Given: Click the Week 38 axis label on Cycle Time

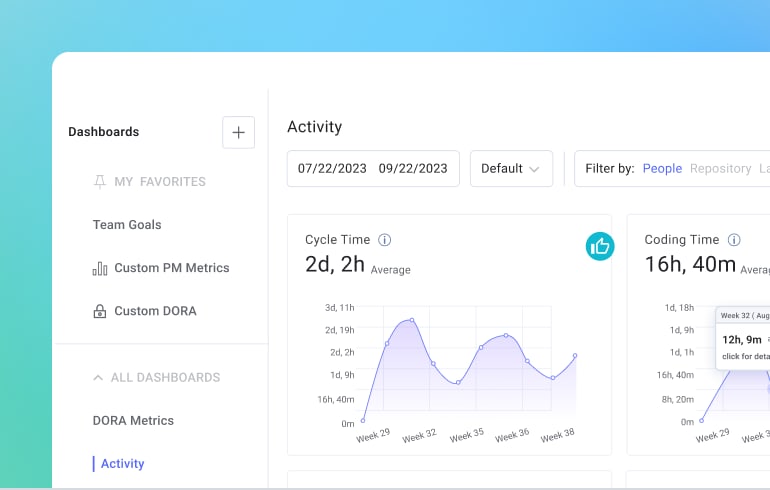Looking at the screenshot, I should (557, 435).
